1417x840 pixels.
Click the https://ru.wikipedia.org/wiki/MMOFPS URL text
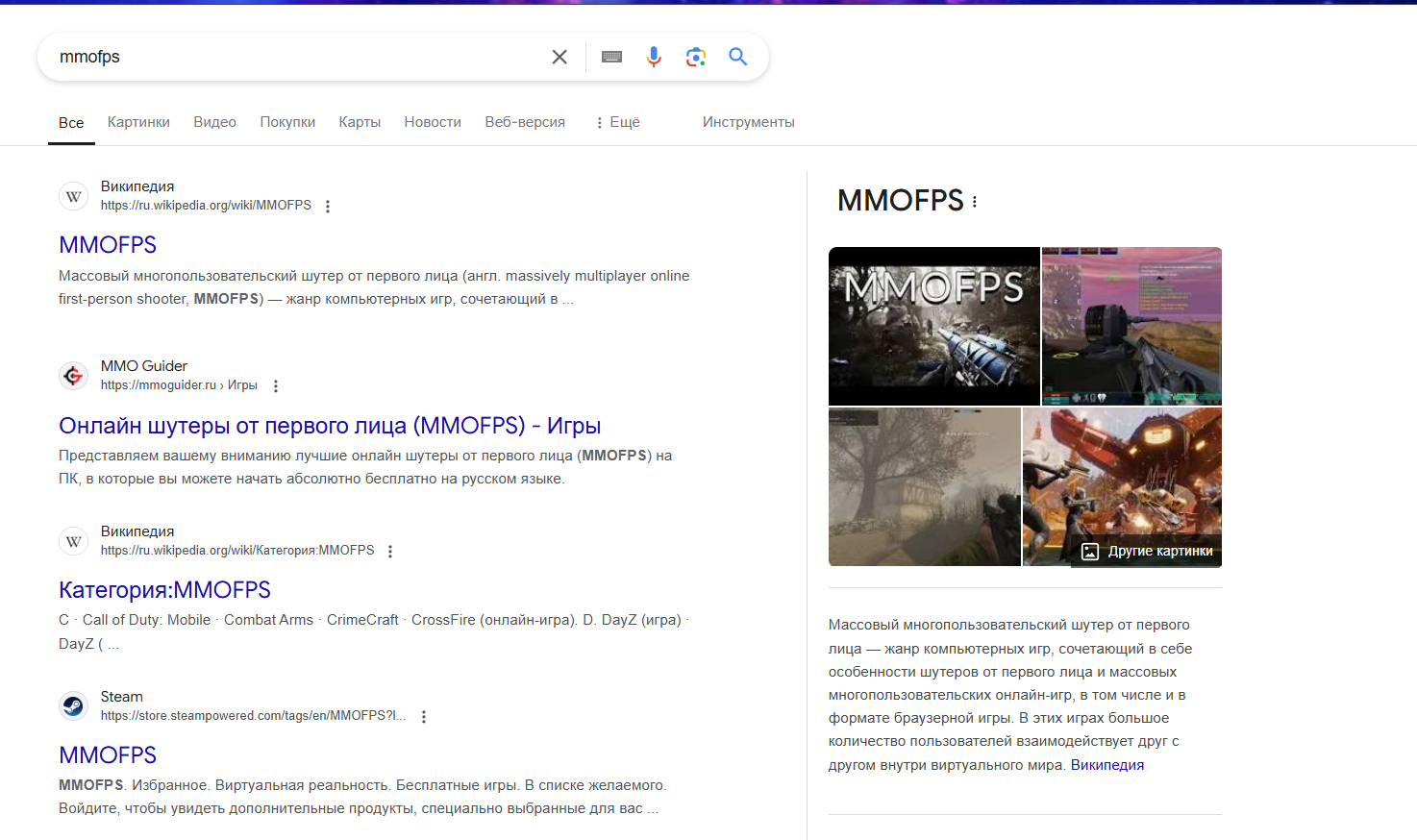(206, 206)
